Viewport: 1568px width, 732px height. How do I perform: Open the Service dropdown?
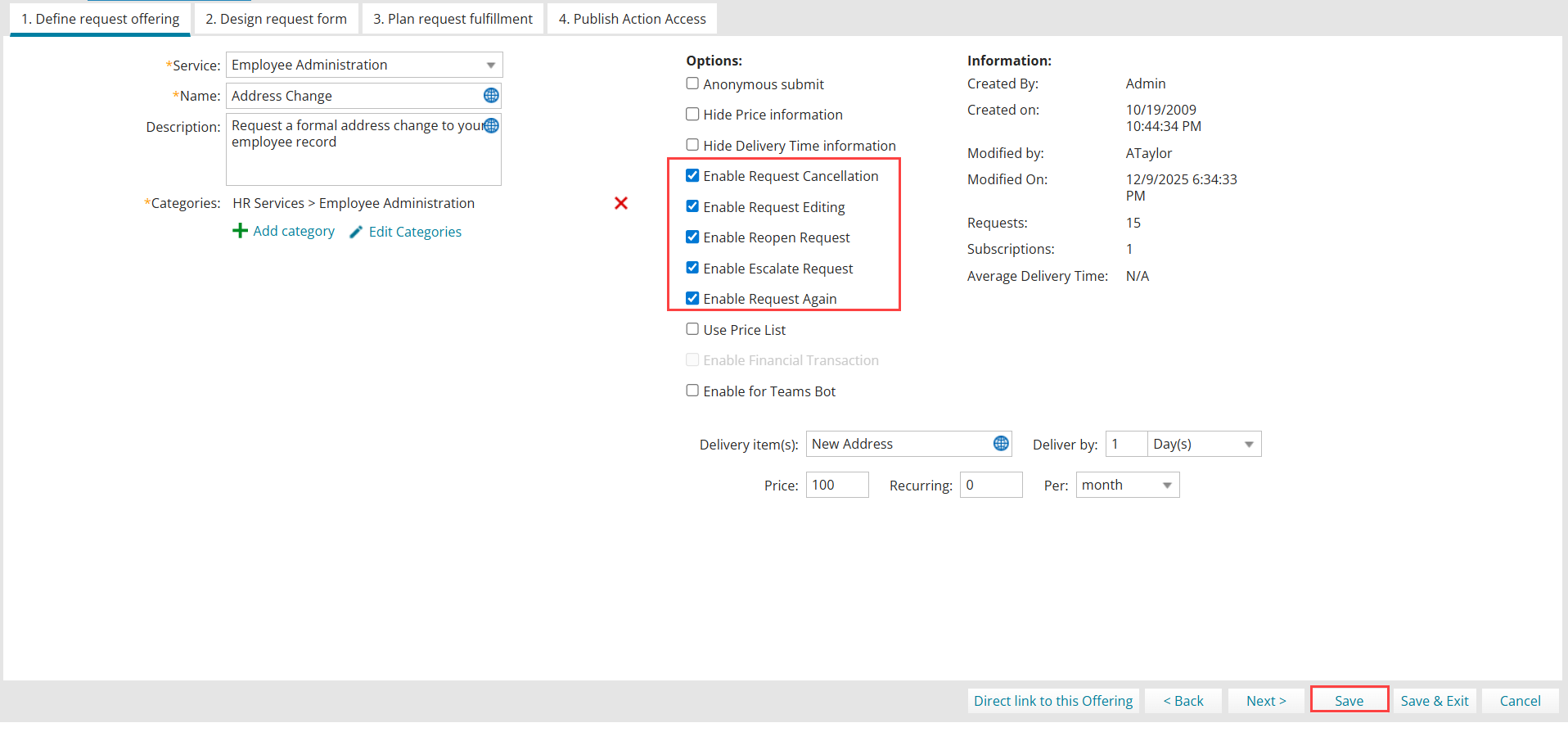490,66
